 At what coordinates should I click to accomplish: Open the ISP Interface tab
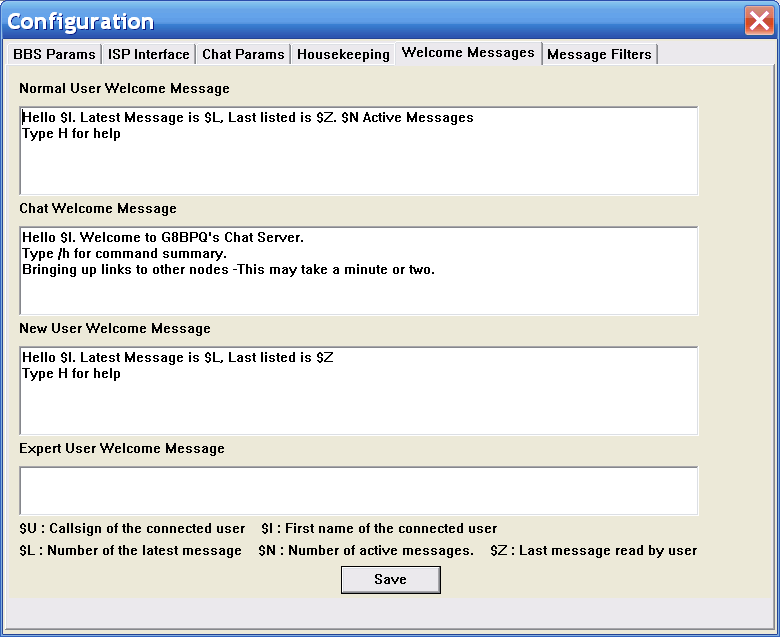tap(149, 54)
